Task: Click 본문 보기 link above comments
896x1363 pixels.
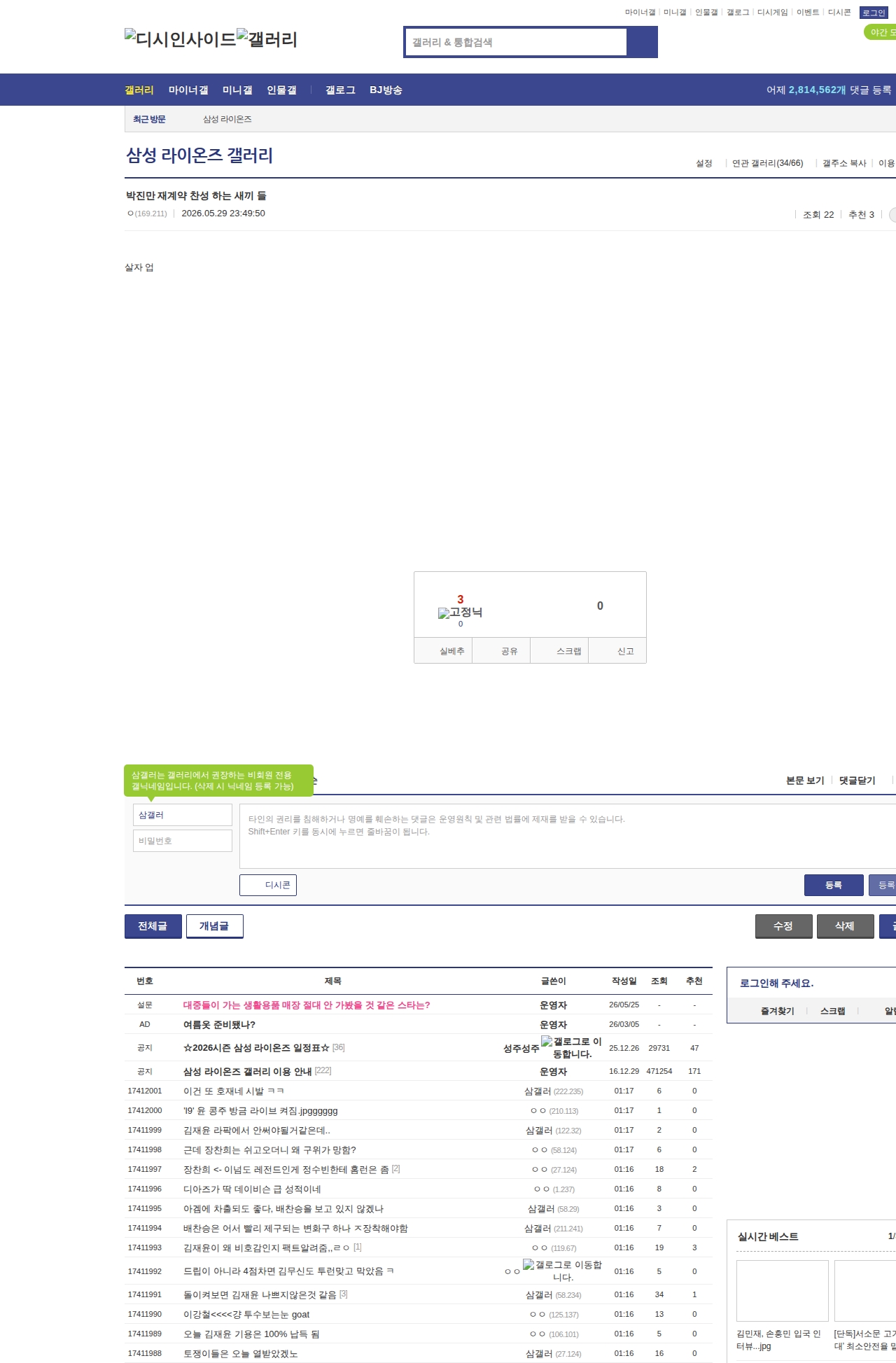Action: (x=805, y=781)
